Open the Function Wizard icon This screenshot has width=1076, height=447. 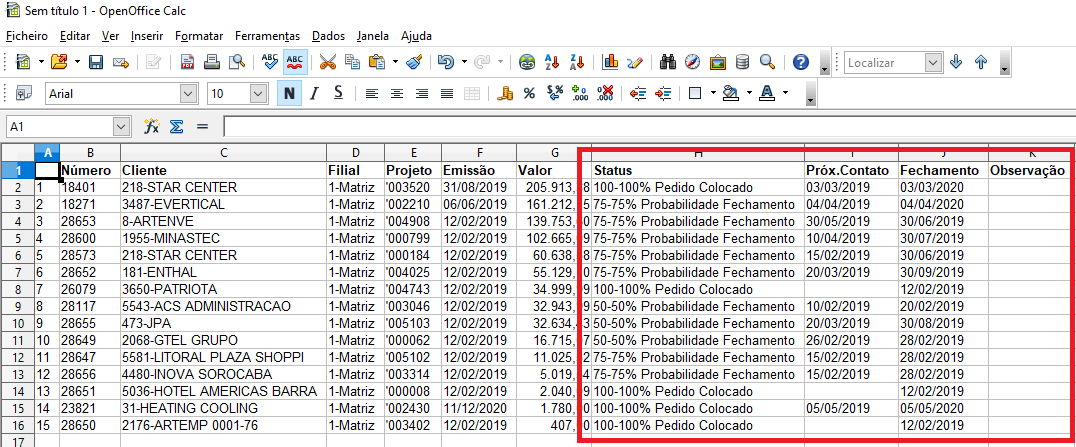[152, 127]
